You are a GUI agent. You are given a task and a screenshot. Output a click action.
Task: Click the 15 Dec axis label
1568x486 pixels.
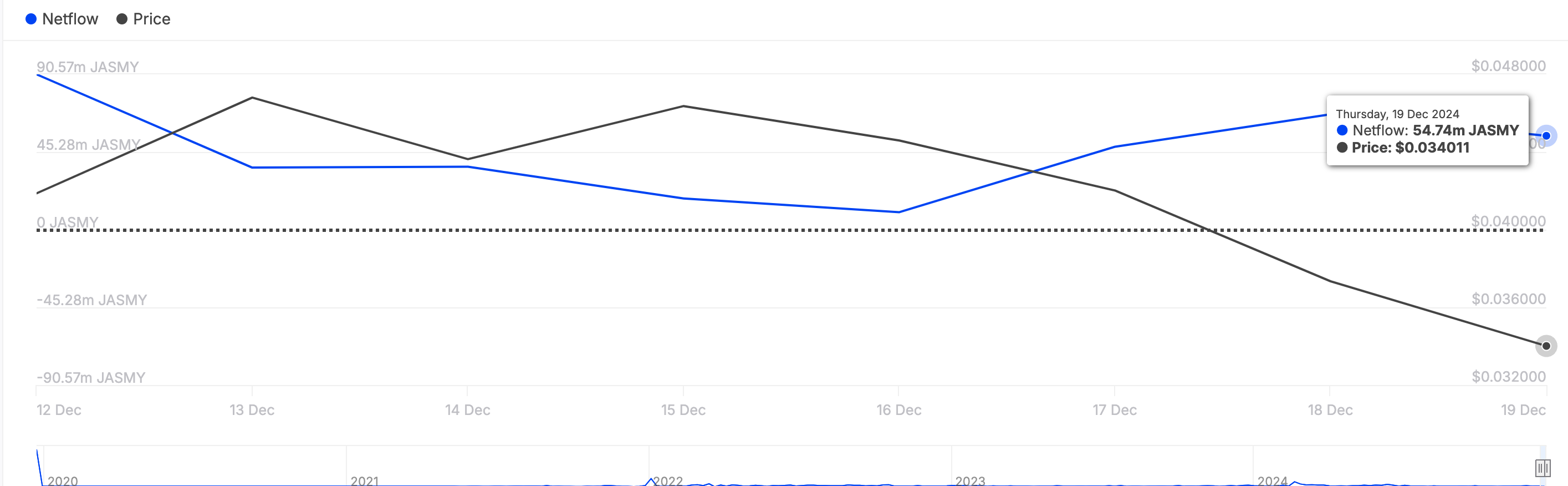point(683,410)
